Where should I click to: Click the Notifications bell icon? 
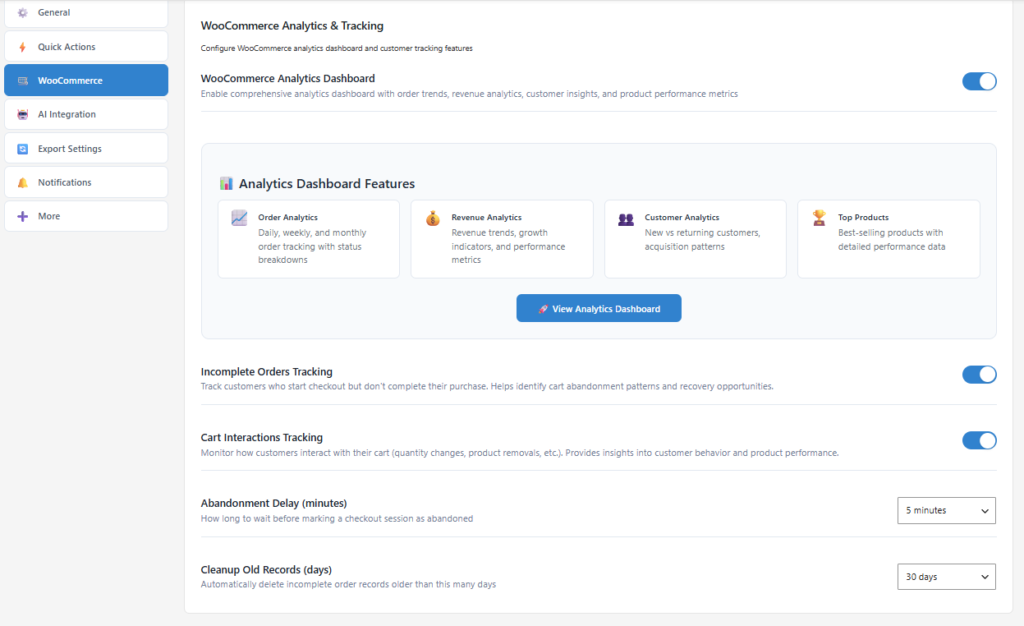pyautogui.click(x=23, y=183)
